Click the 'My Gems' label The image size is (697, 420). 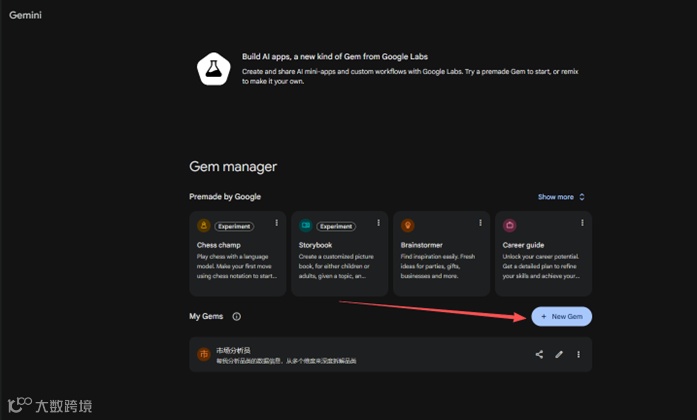tap(206, 316)
